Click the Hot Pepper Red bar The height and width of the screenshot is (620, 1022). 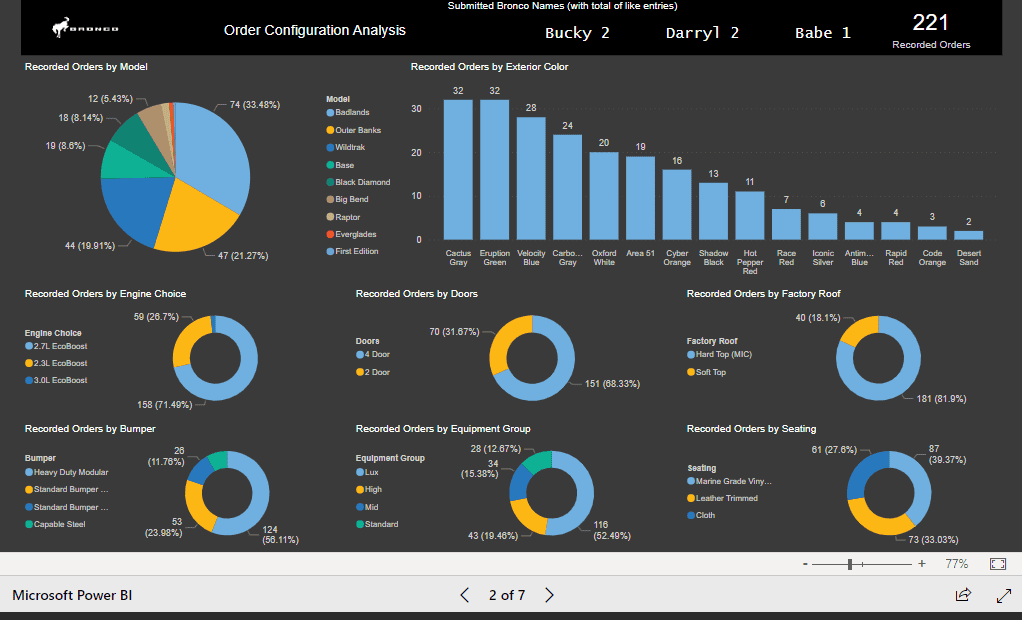coord(750,215)
